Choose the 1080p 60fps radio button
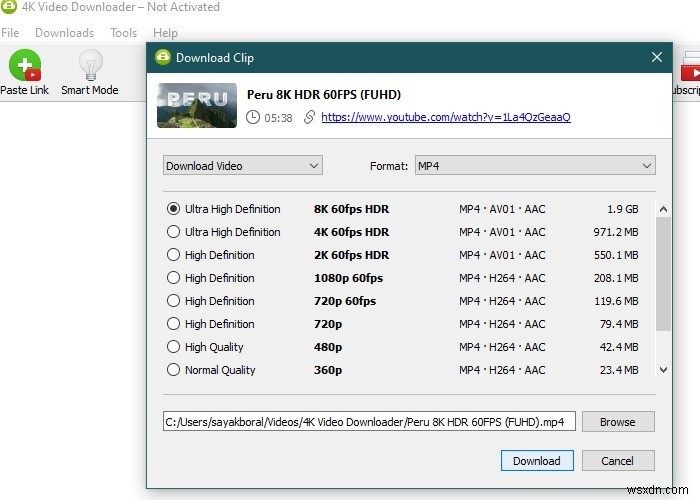Viewport: 700px width, 500px height. [173, 278]
